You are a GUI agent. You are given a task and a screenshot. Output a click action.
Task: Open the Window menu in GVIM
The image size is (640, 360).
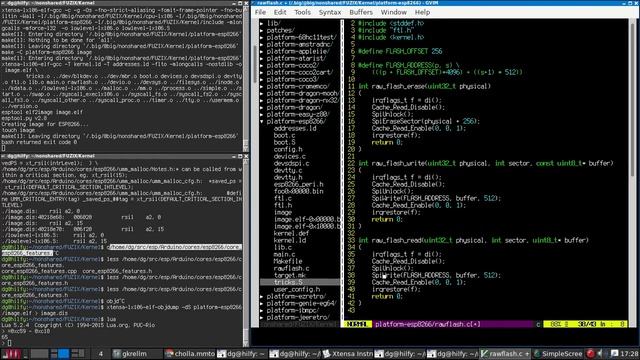393,12
